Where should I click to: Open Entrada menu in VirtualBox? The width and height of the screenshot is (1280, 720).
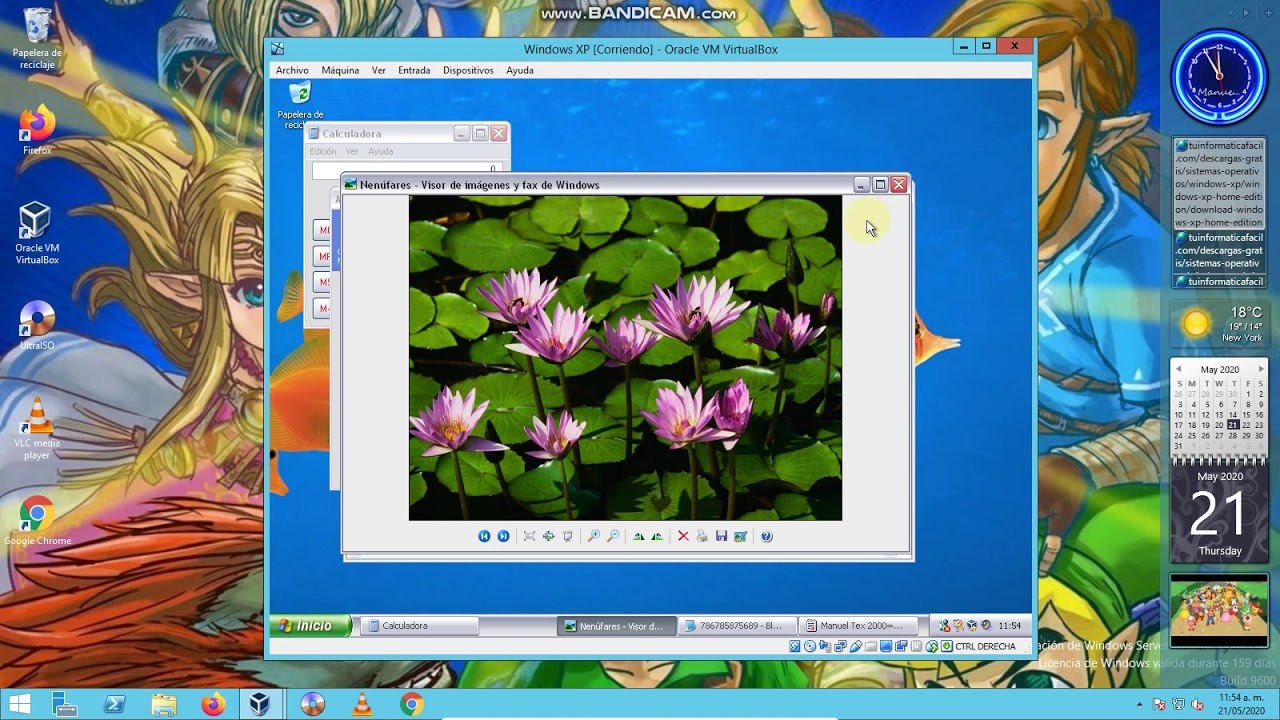pos(414,70)
